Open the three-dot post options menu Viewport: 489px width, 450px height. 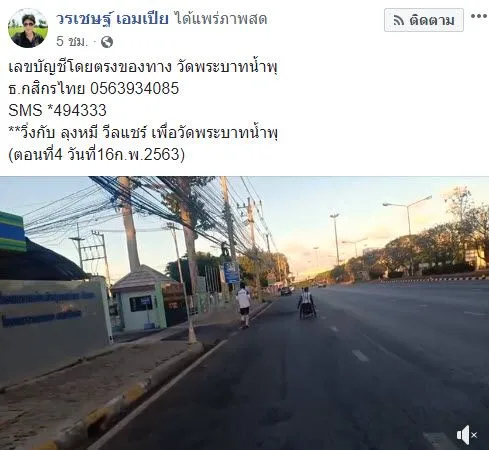click(479, 16)
